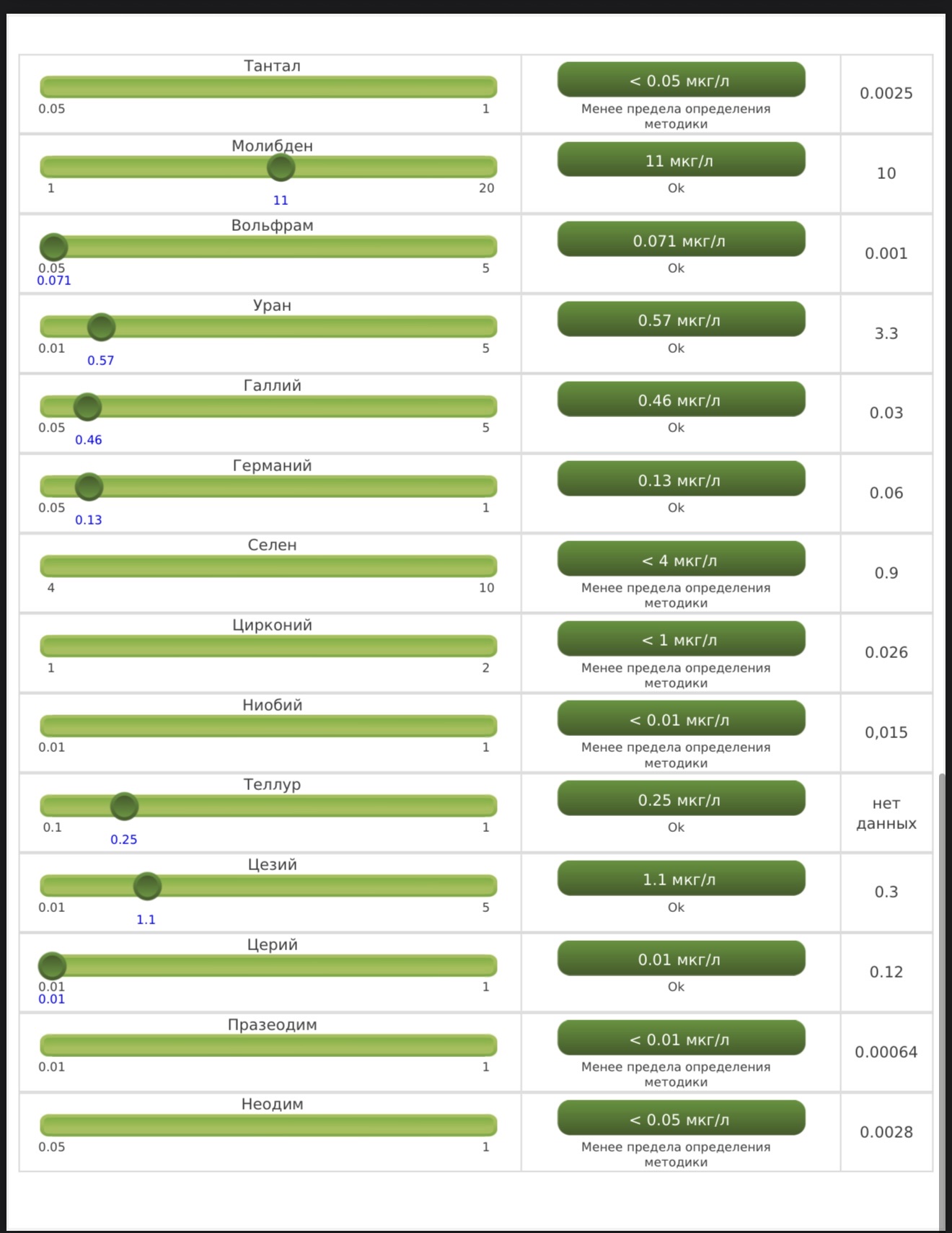The image size is (952, 1233).
Task: Click the '< 1 мкг/л' Цирконий result badge
Action: pos(681,639)
